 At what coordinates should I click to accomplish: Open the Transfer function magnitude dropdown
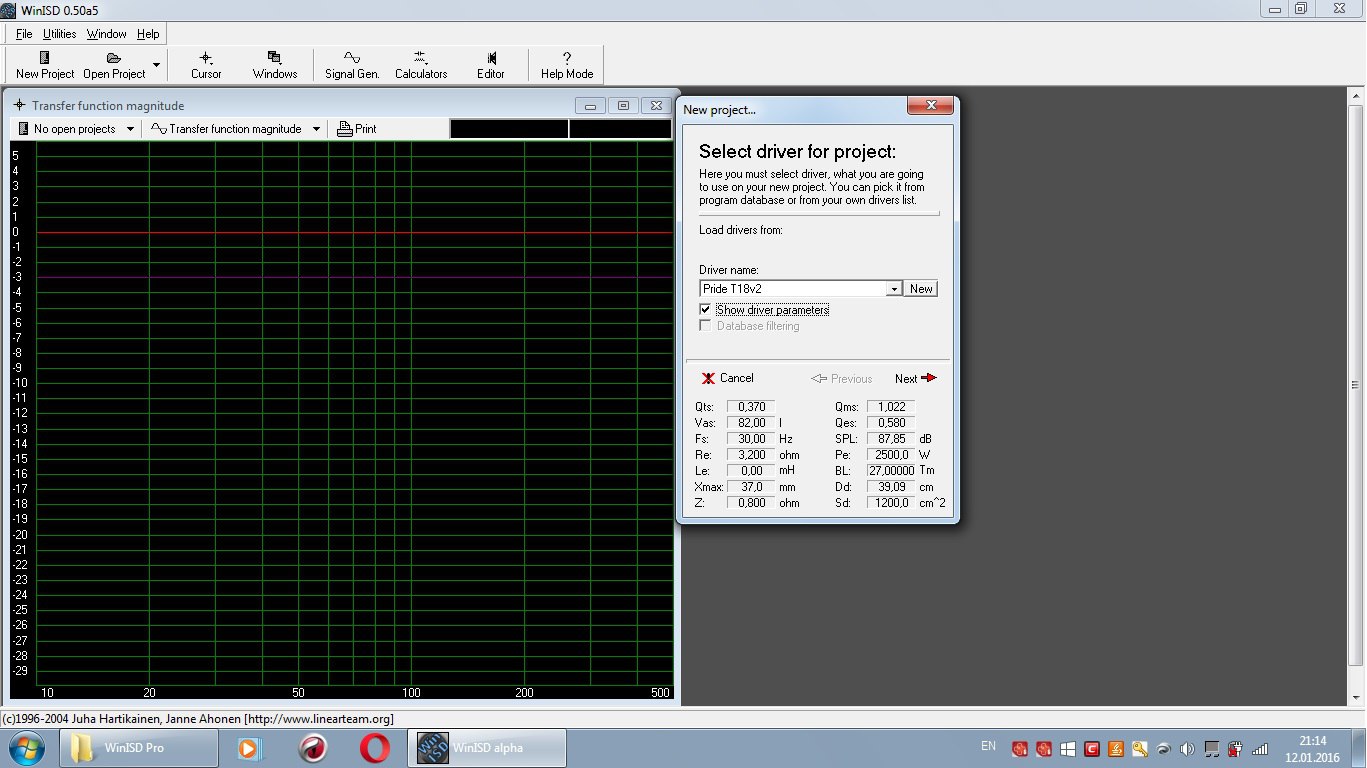(316, 129)
